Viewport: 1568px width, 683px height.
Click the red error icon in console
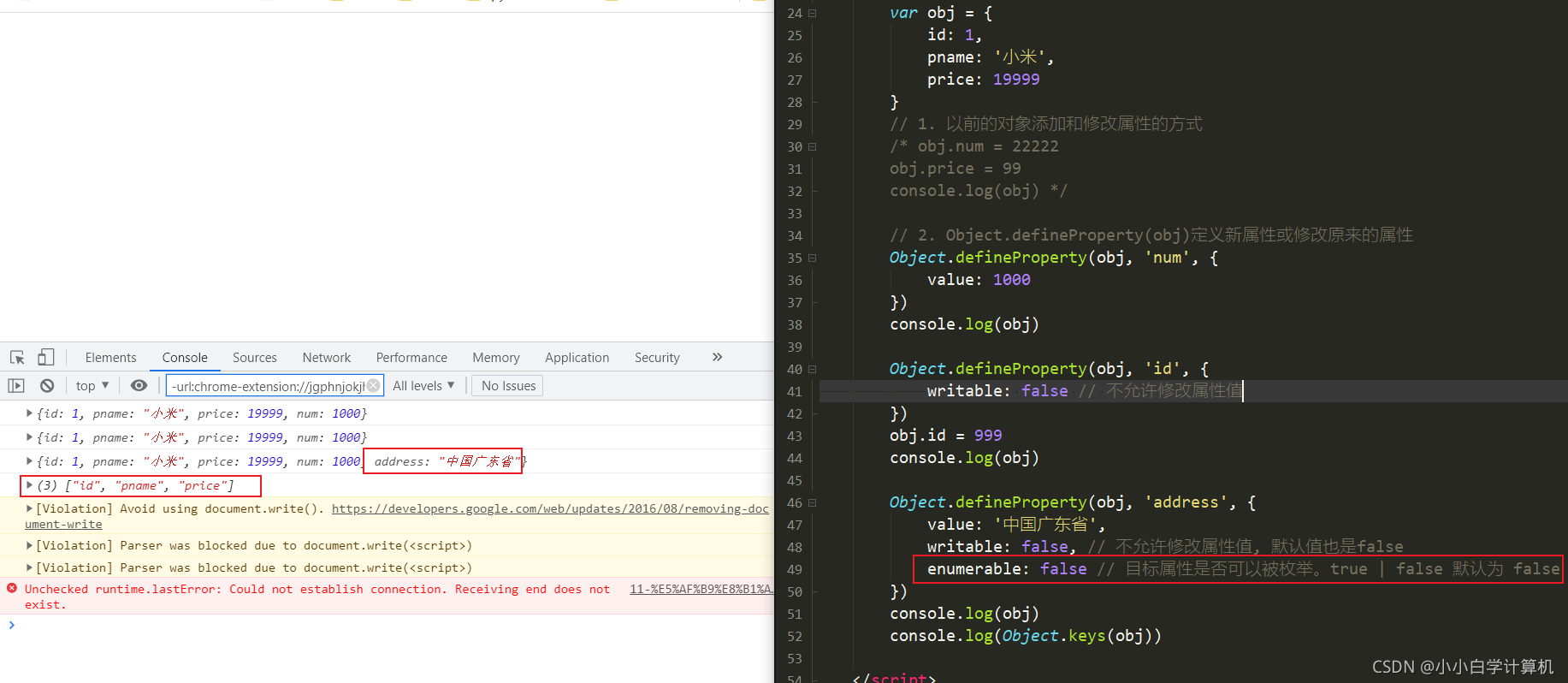pyautogui.click(x=12, y=588)
